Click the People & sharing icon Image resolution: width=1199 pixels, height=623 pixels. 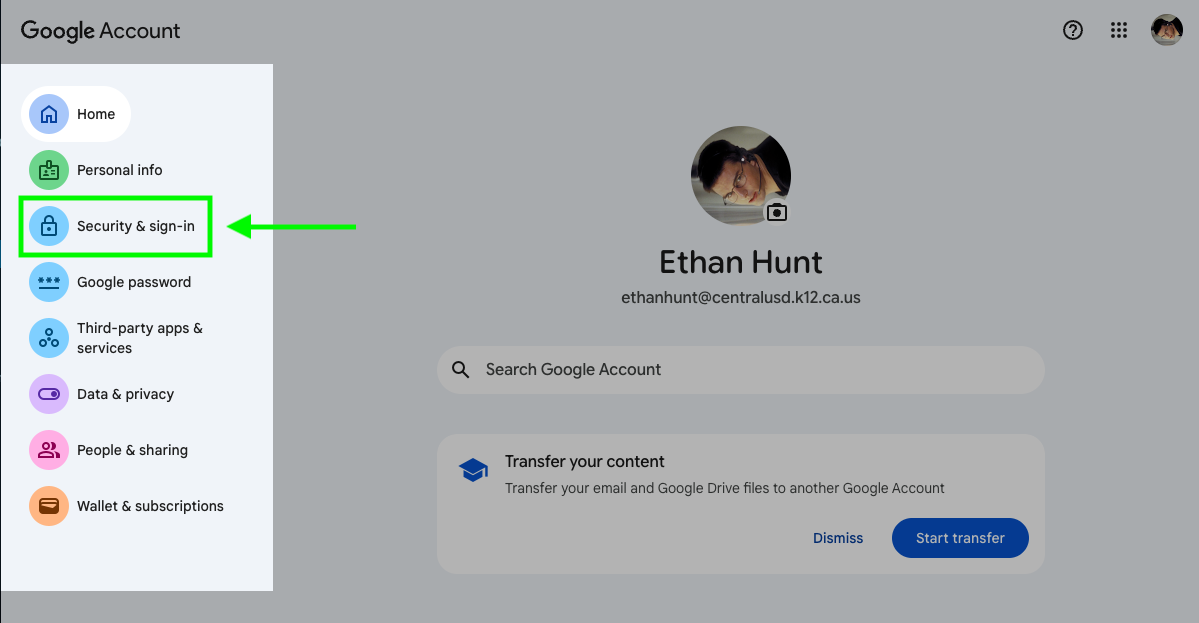(x=49, y=449)
